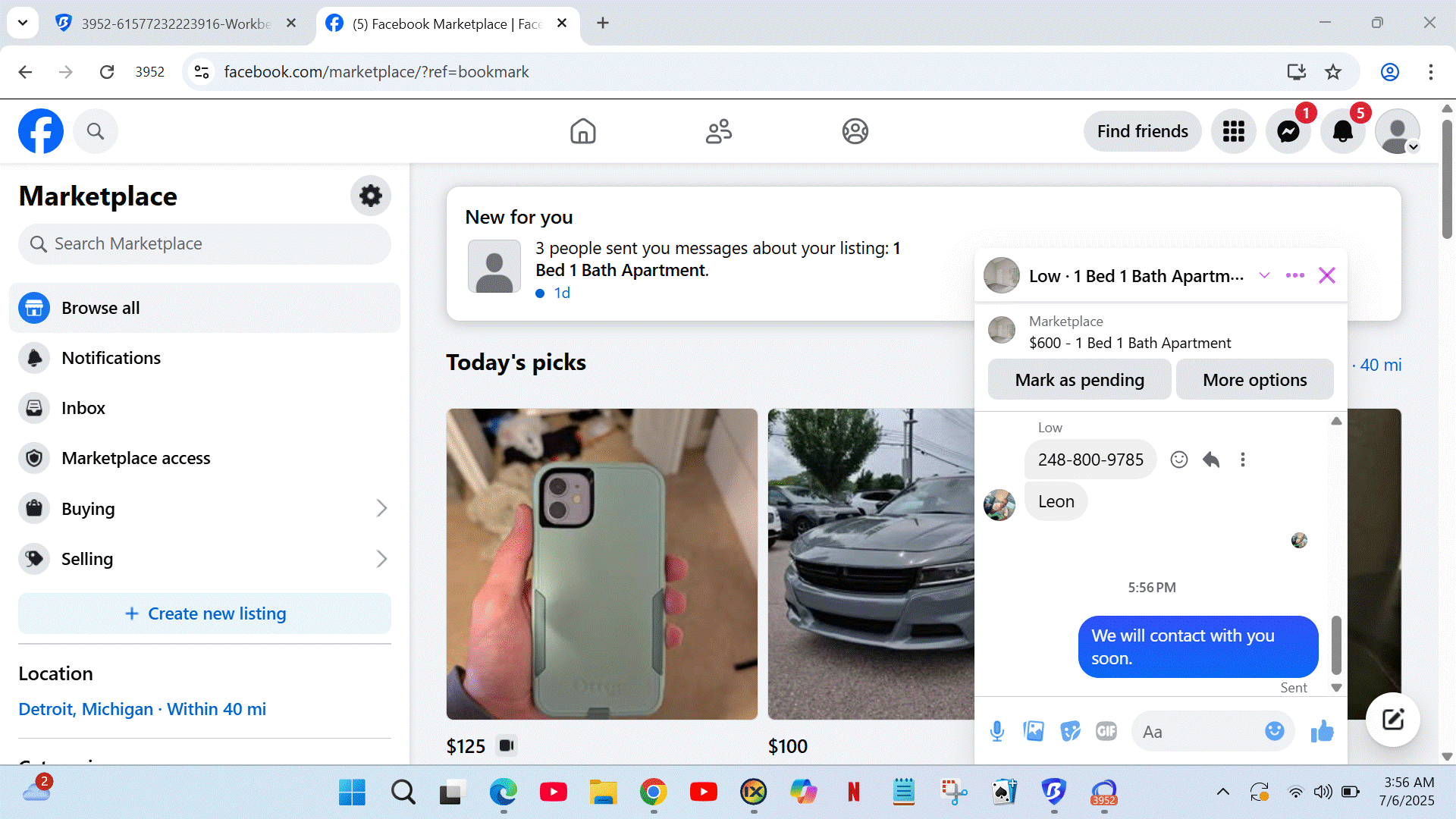Image resolution: width=1456 pixels, height=819 pixels.
Task: Click Mark as pending button
Action: click(1079, 380)
